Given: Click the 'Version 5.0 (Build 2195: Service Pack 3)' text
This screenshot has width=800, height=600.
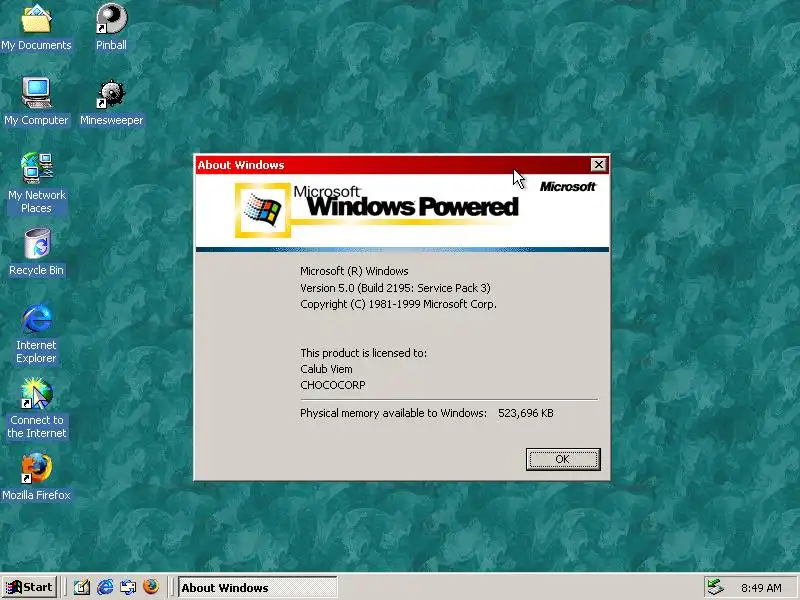Looking at the screenshot, I should [x=395, y=288].
